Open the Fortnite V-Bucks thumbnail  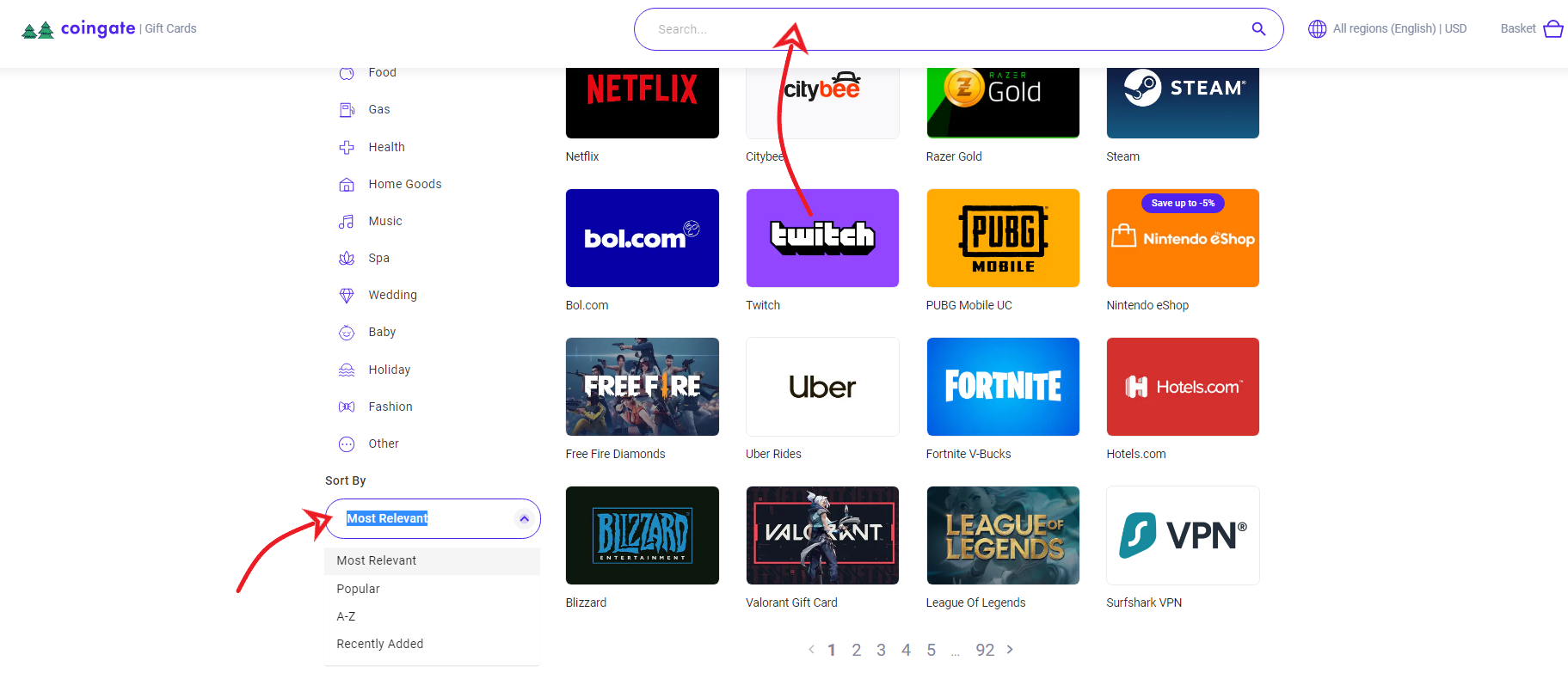(x=1003, y=387)
